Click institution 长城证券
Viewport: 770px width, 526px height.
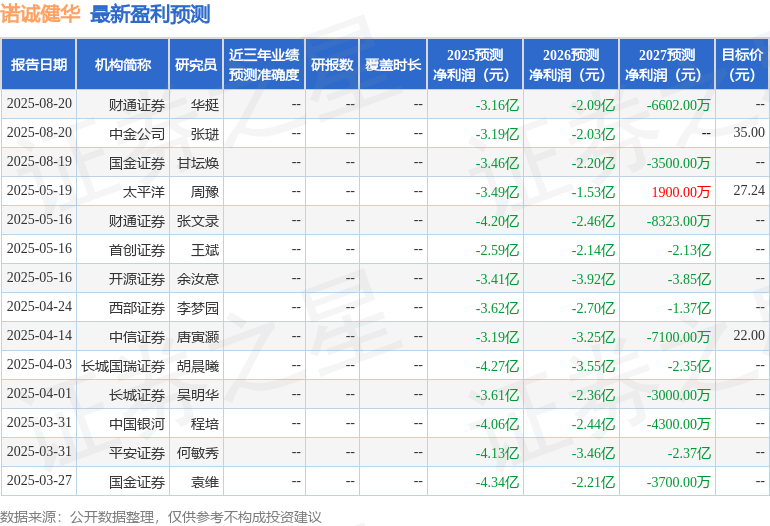click(137, 395)
